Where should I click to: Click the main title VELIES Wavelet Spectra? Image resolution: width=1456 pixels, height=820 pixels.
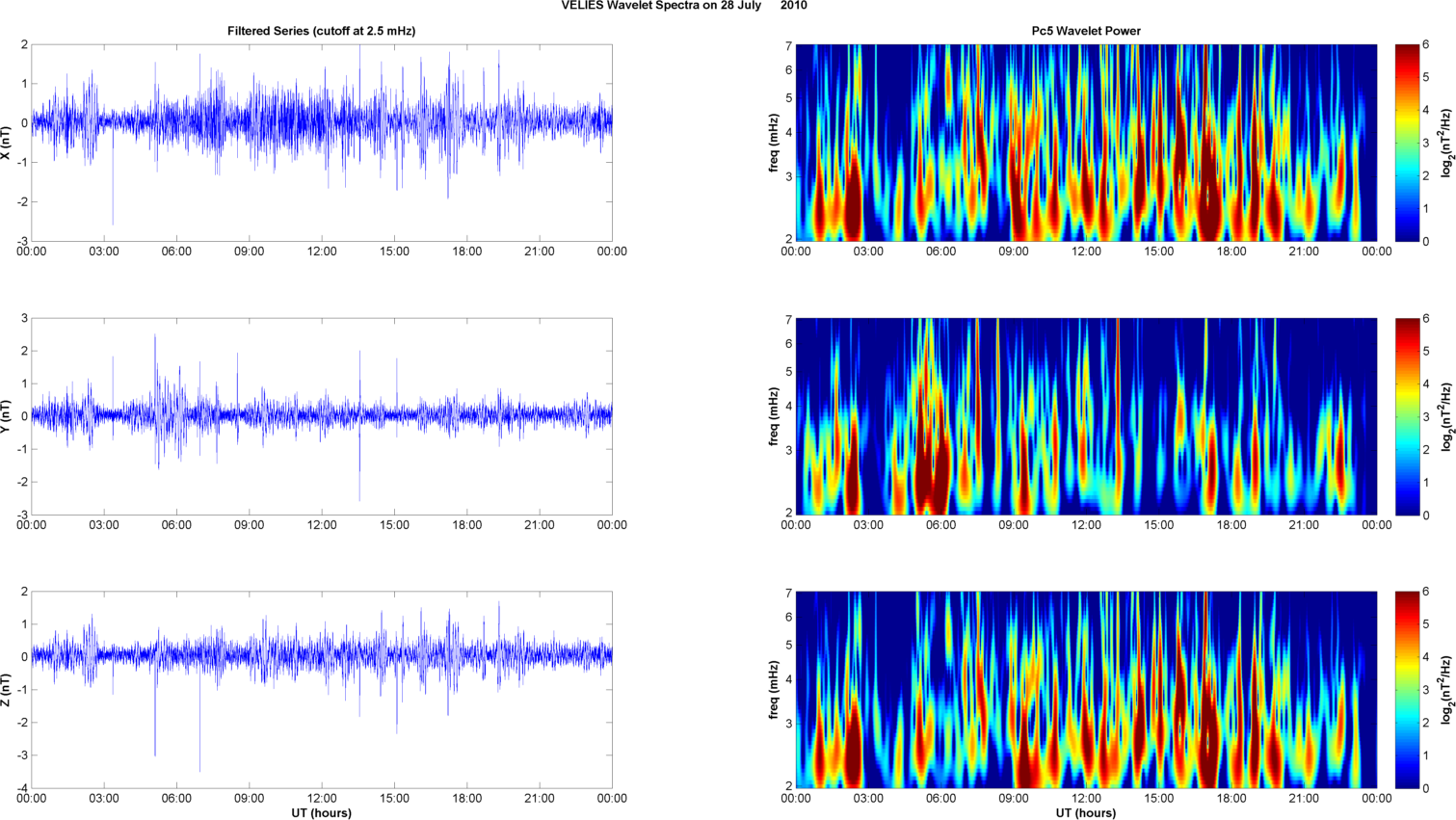(x=684, y=6)
